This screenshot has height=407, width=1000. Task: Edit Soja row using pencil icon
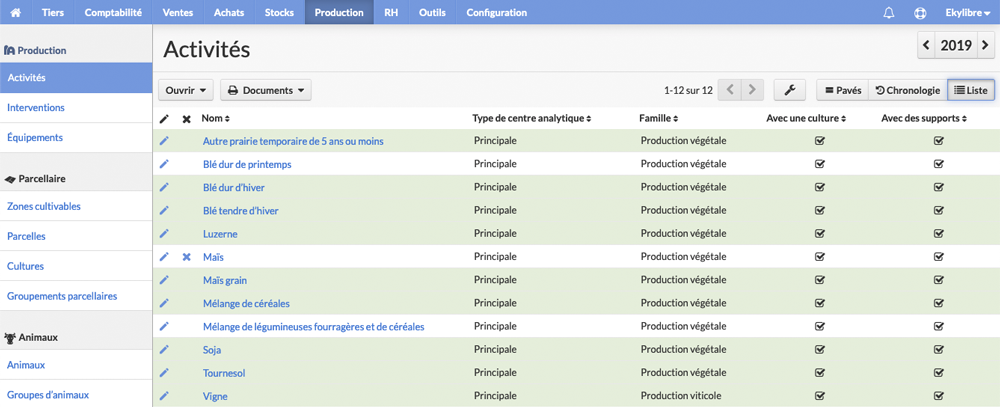pos(164,349)
